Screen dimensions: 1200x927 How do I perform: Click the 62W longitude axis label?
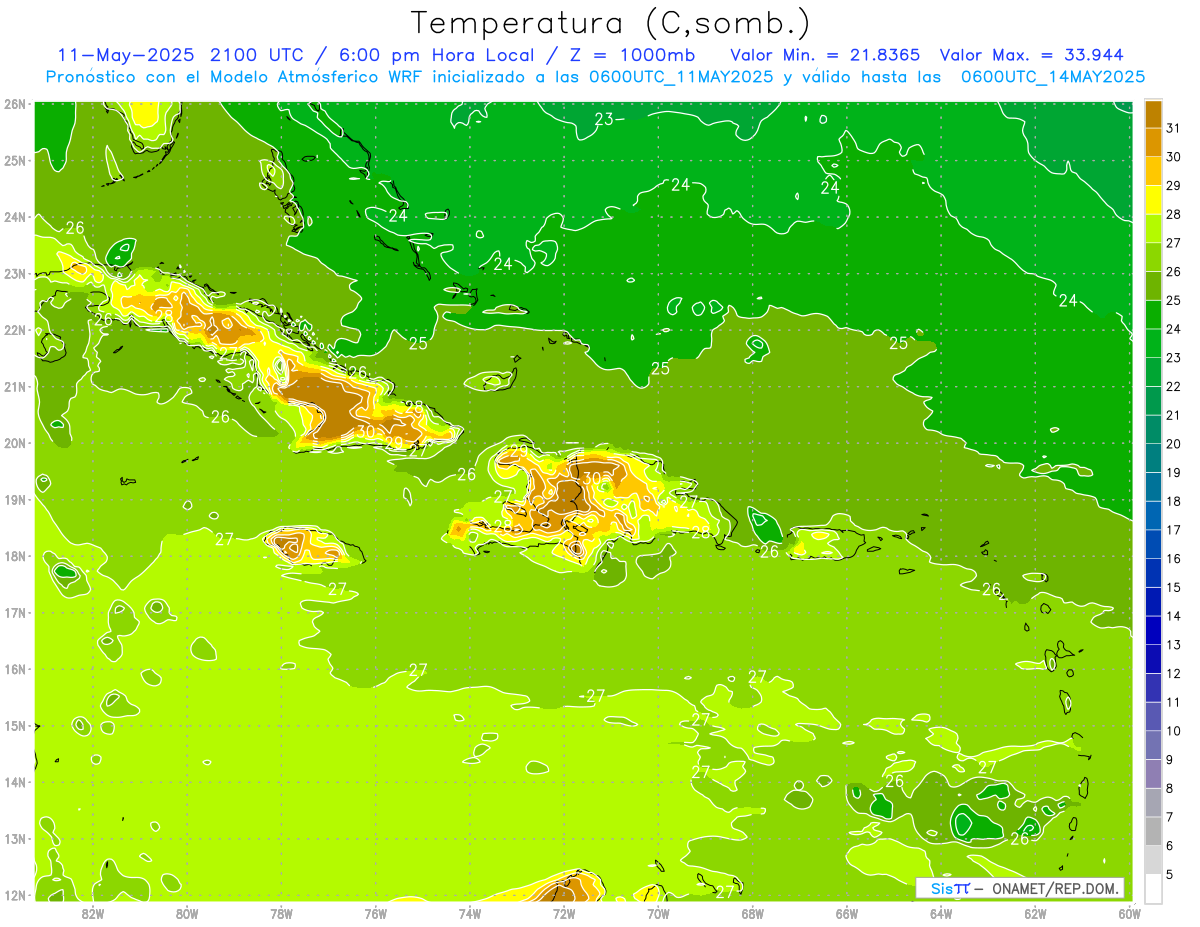point(1036,913)
